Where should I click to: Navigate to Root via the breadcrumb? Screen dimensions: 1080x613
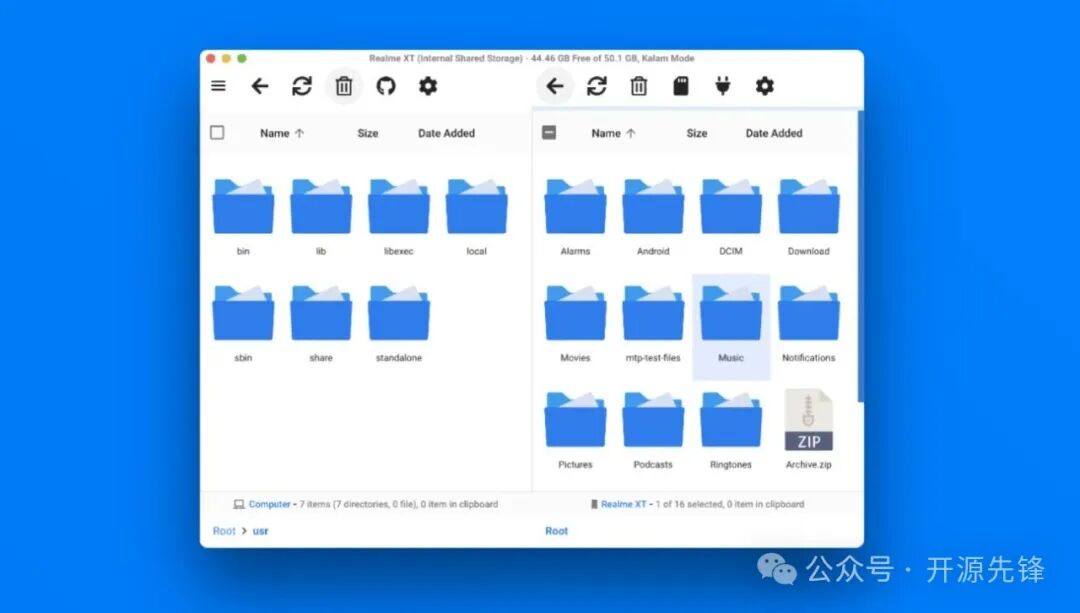[x=224, y=530]
